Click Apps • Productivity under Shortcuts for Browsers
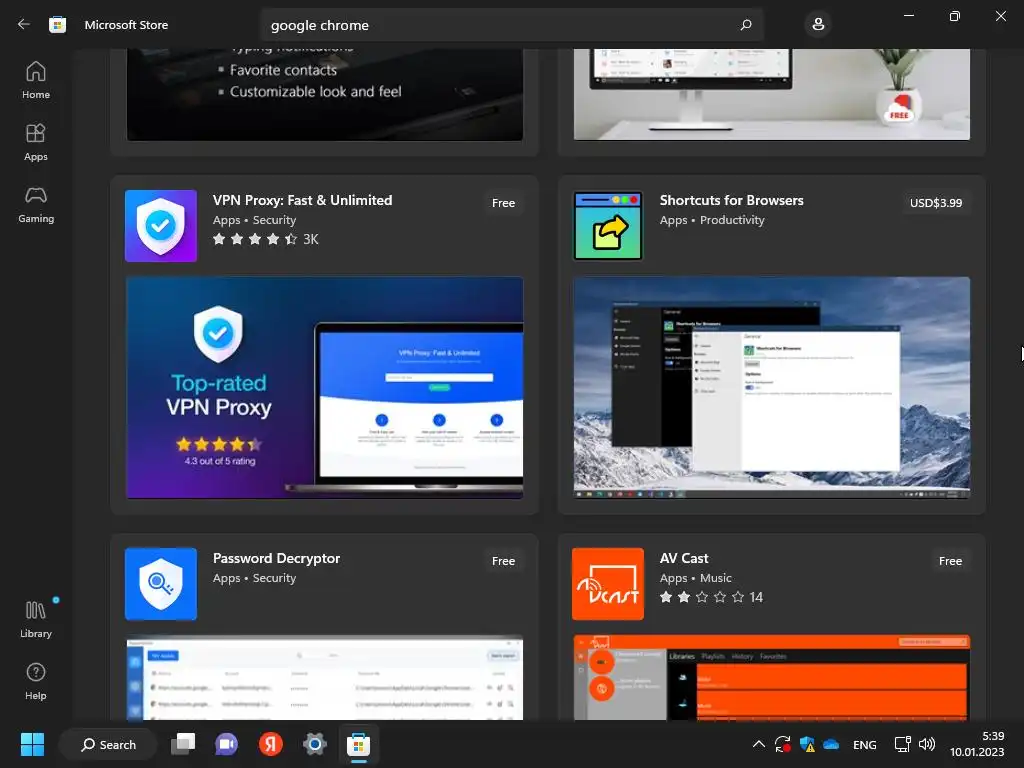 coord(712,220)
